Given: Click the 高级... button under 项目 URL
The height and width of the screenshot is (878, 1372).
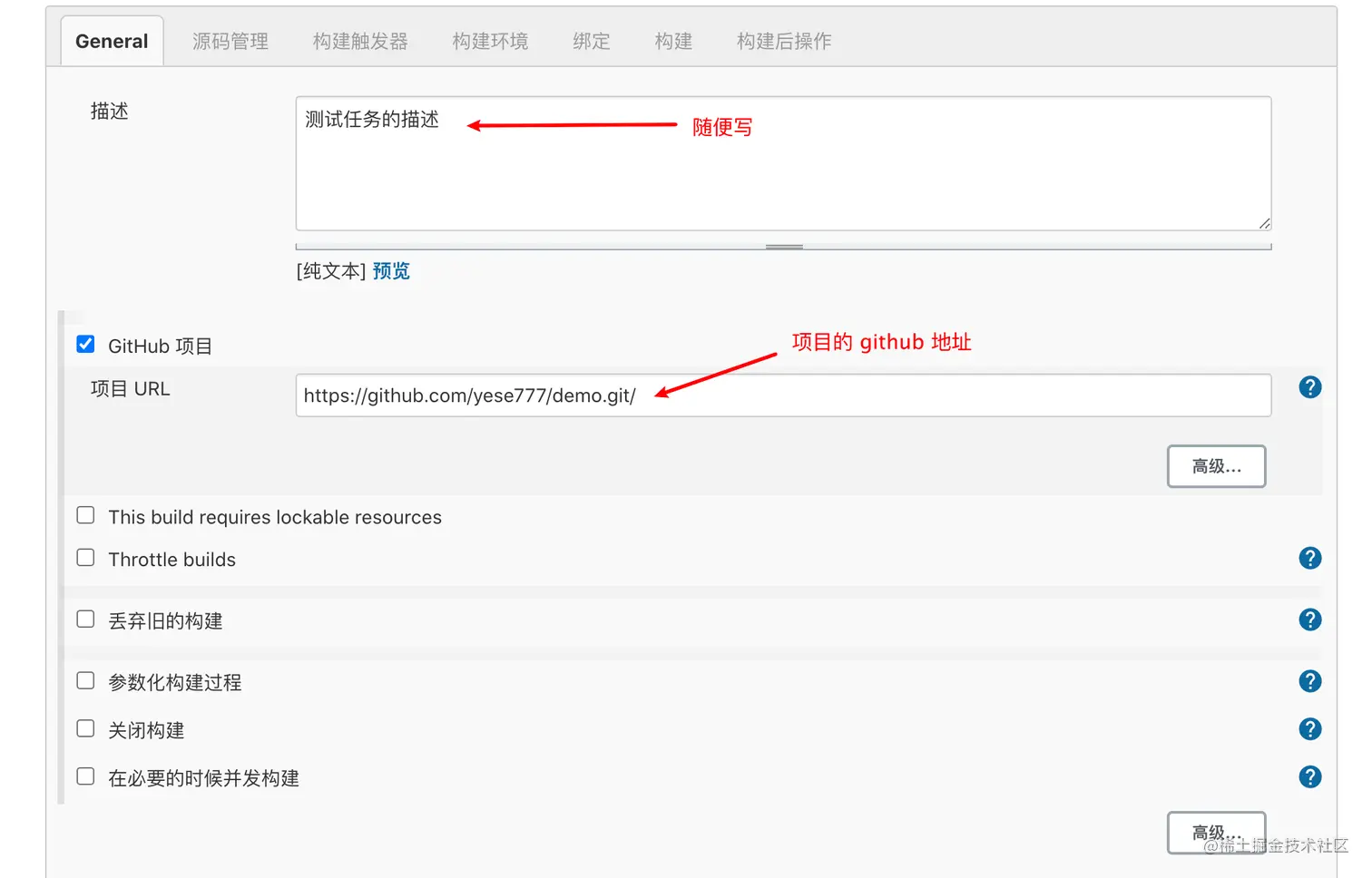Looking at the screenshot, I should (1216, 466).
